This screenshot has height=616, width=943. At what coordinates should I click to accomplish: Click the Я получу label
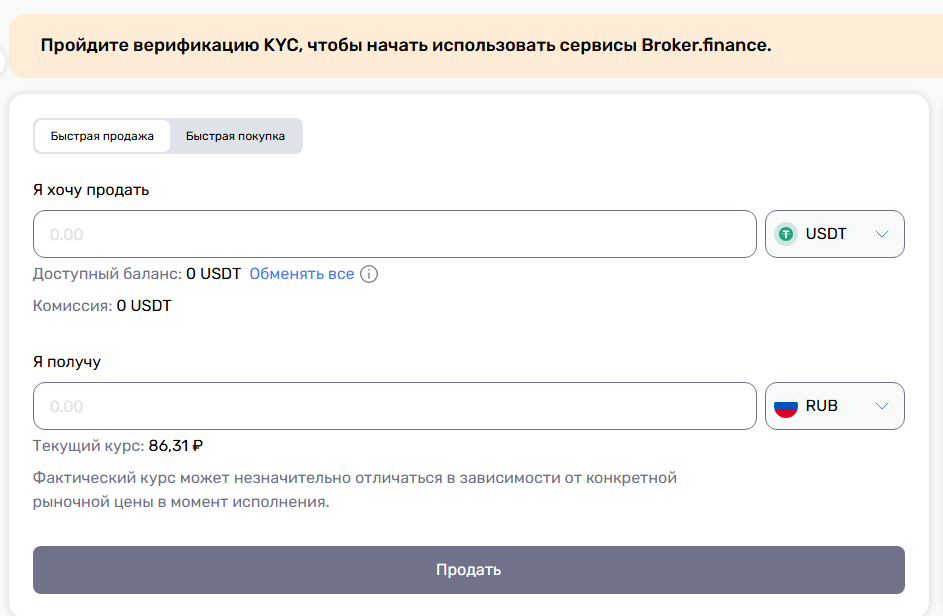[x=67, y=362]
